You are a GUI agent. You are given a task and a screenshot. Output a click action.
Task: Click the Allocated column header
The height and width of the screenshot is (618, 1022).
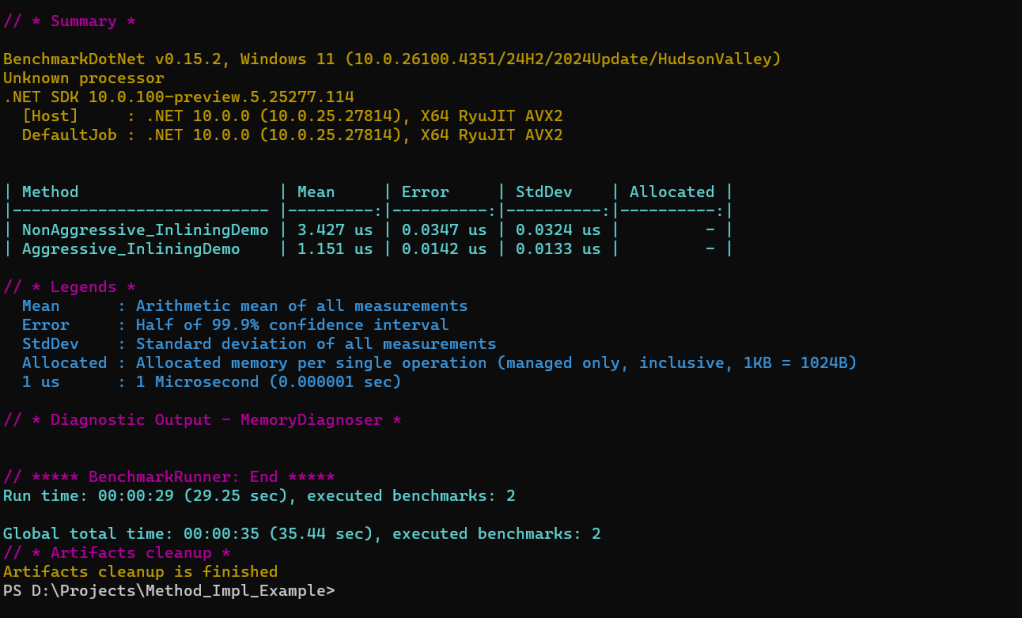click(x=671, y=192)
